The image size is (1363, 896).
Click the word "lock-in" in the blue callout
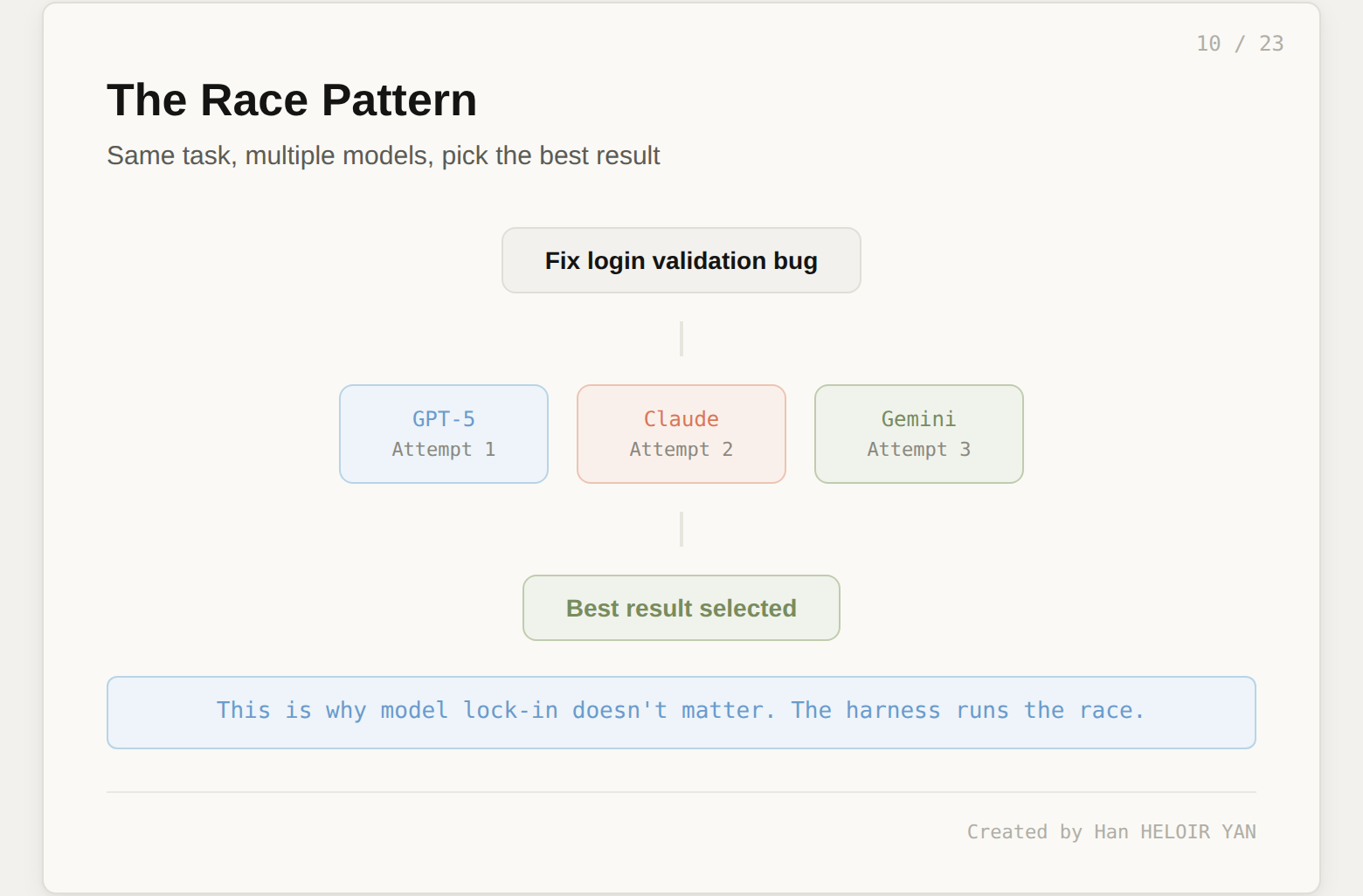(x=510, y=711)
